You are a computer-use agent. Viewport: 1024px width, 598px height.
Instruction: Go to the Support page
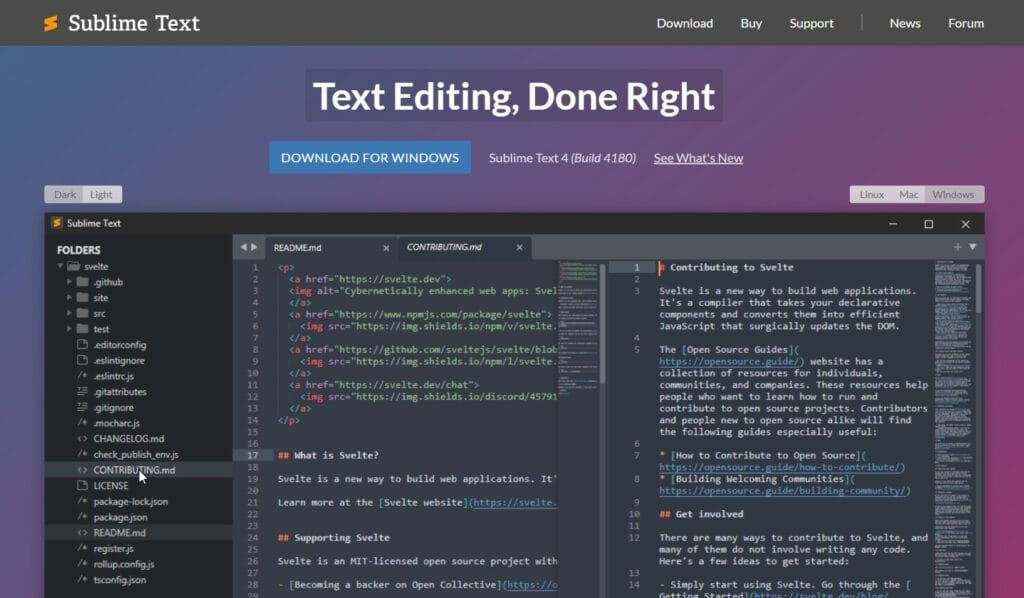pos(811,24)
